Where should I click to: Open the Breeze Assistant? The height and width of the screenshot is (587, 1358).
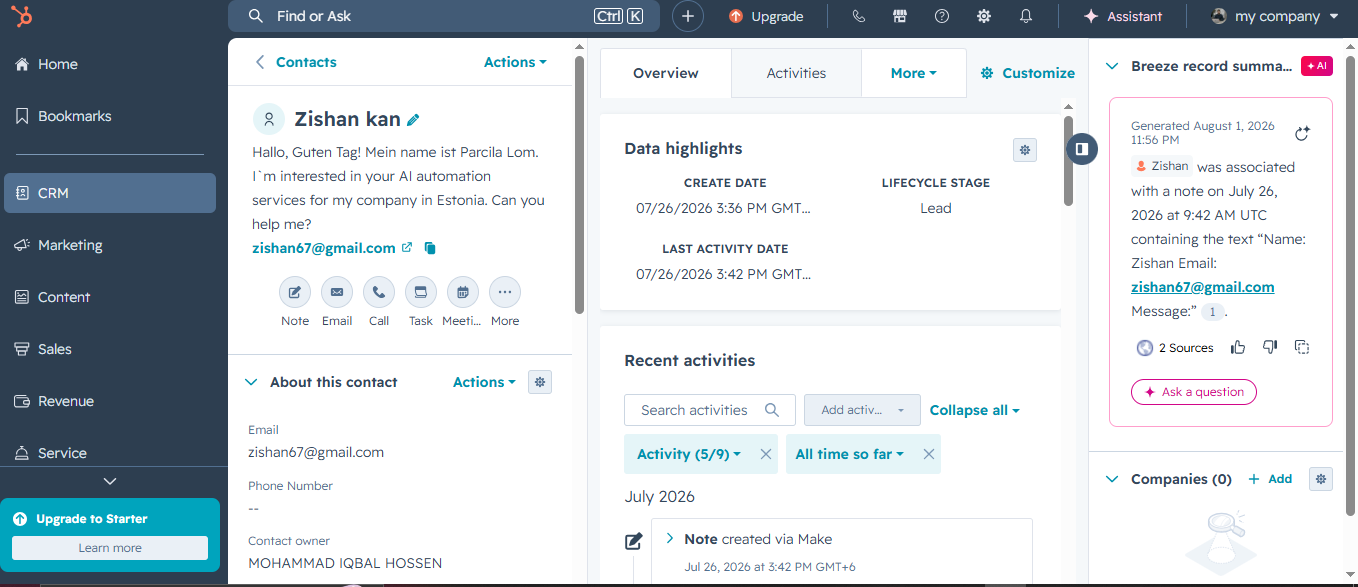(1123, 16)
